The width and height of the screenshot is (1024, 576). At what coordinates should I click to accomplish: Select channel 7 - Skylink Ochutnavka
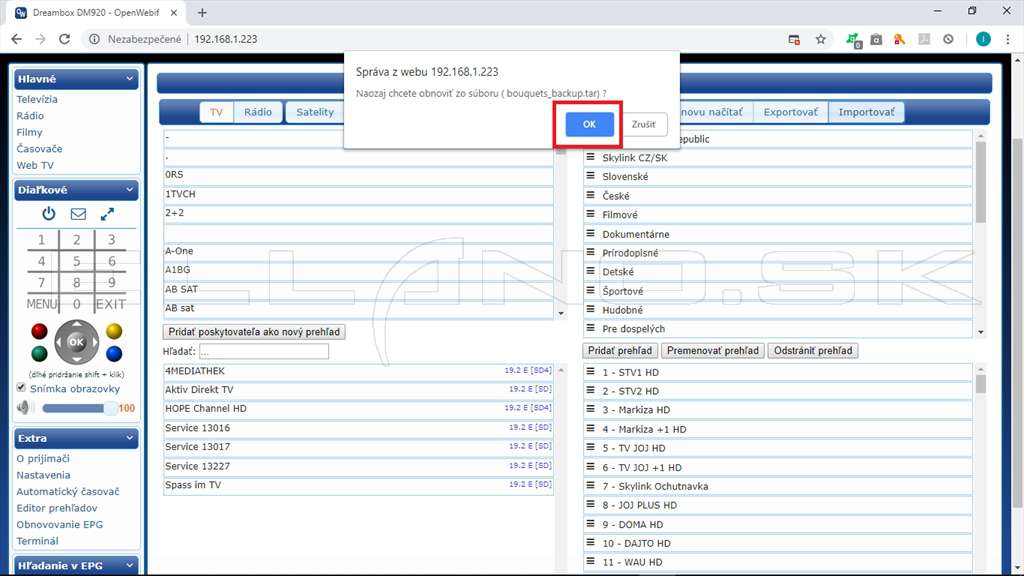(777, 486)
